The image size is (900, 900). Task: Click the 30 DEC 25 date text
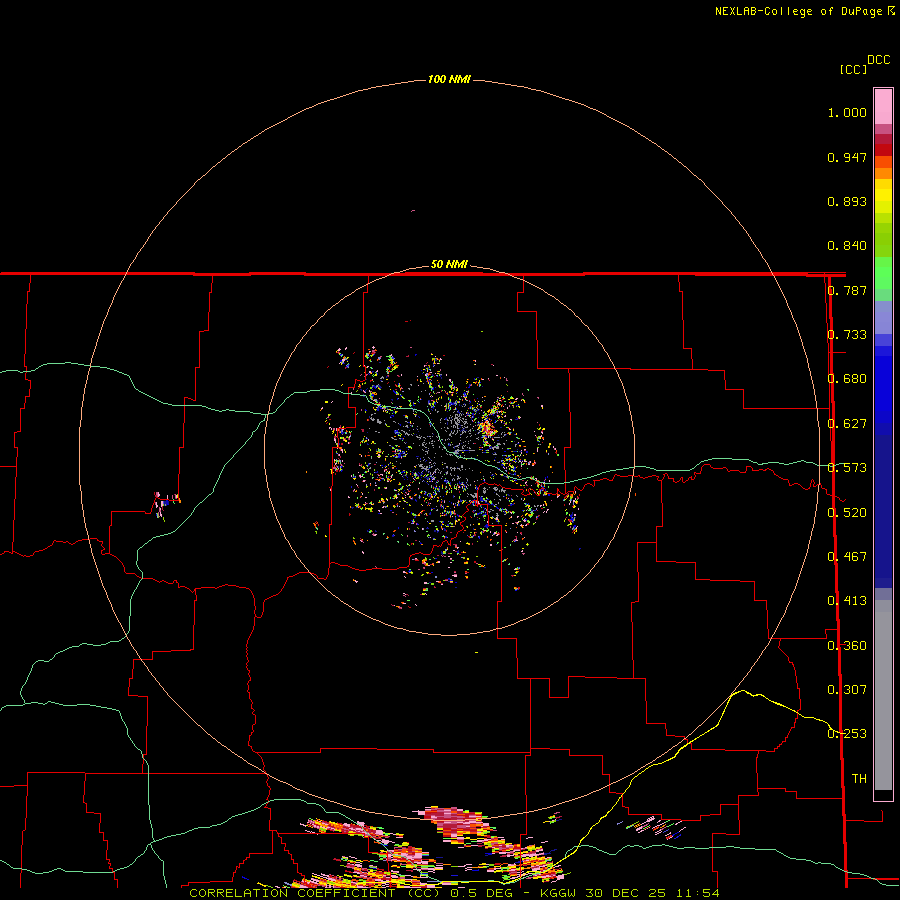pyautogui.click(x=625, y=893)
